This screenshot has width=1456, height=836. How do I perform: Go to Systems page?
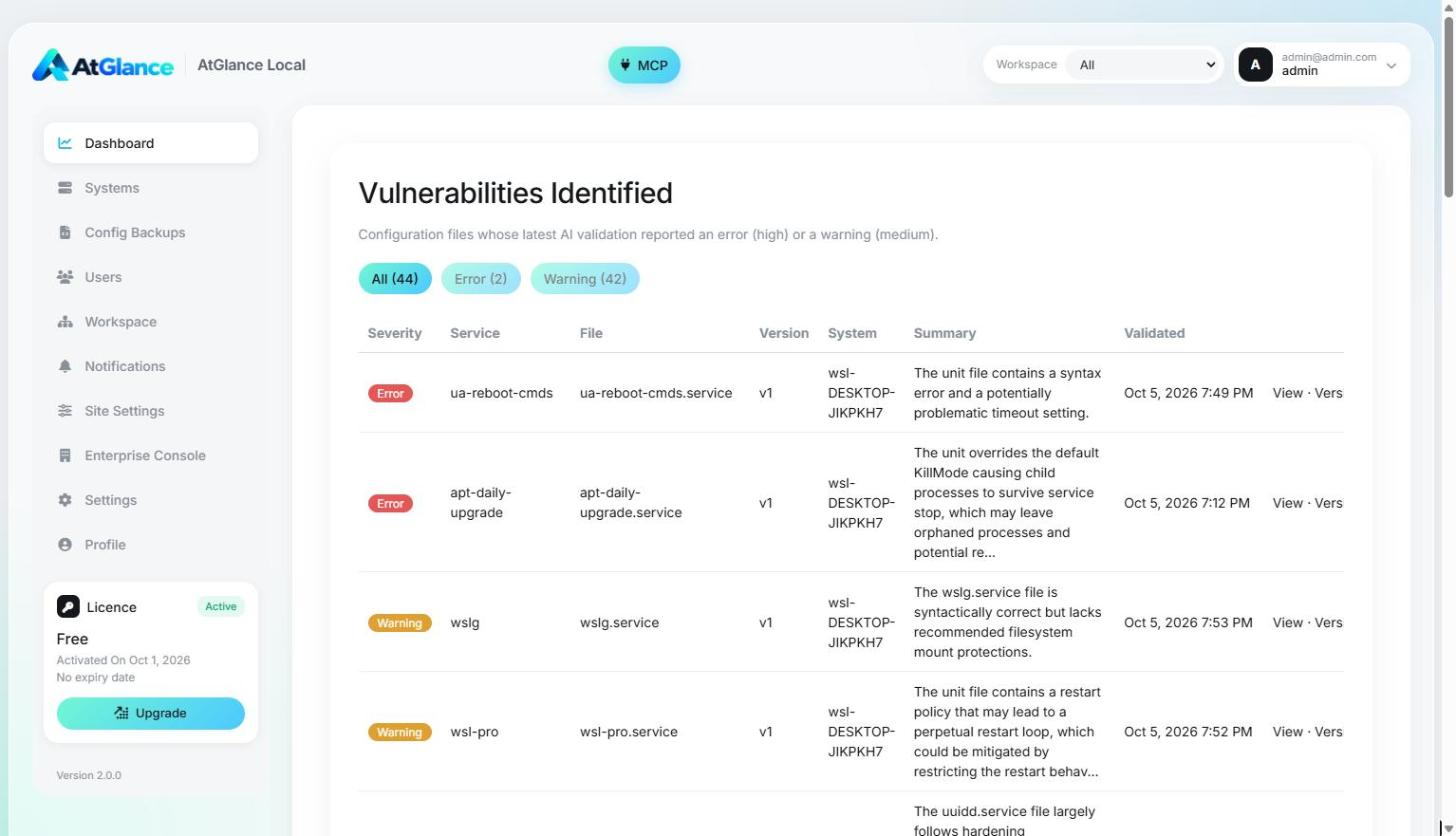coord(151,188)
